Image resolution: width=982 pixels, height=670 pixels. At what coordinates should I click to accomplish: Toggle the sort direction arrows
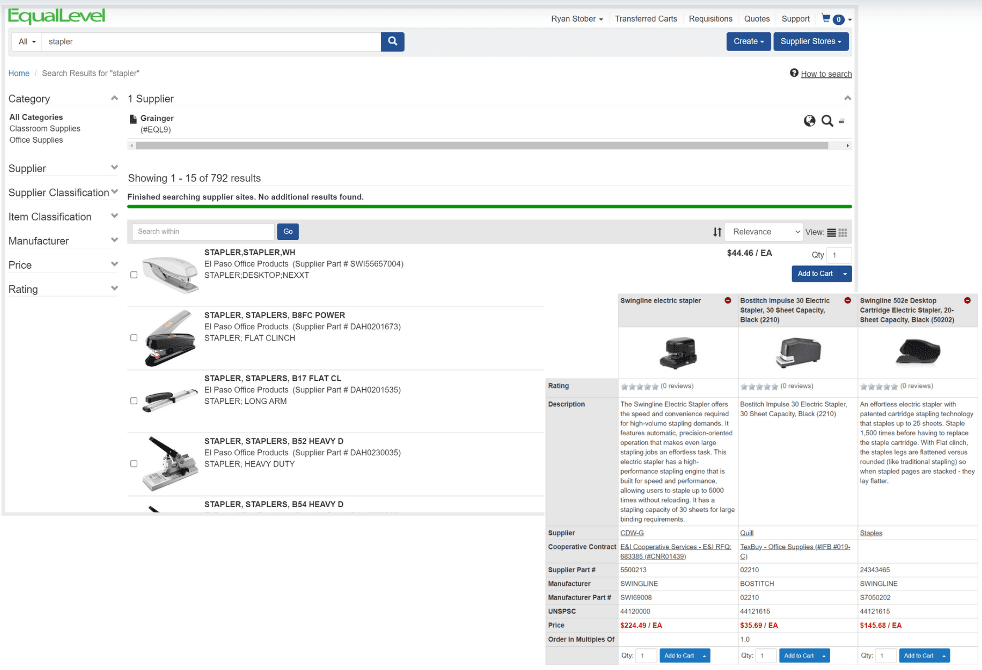(717, 232)
